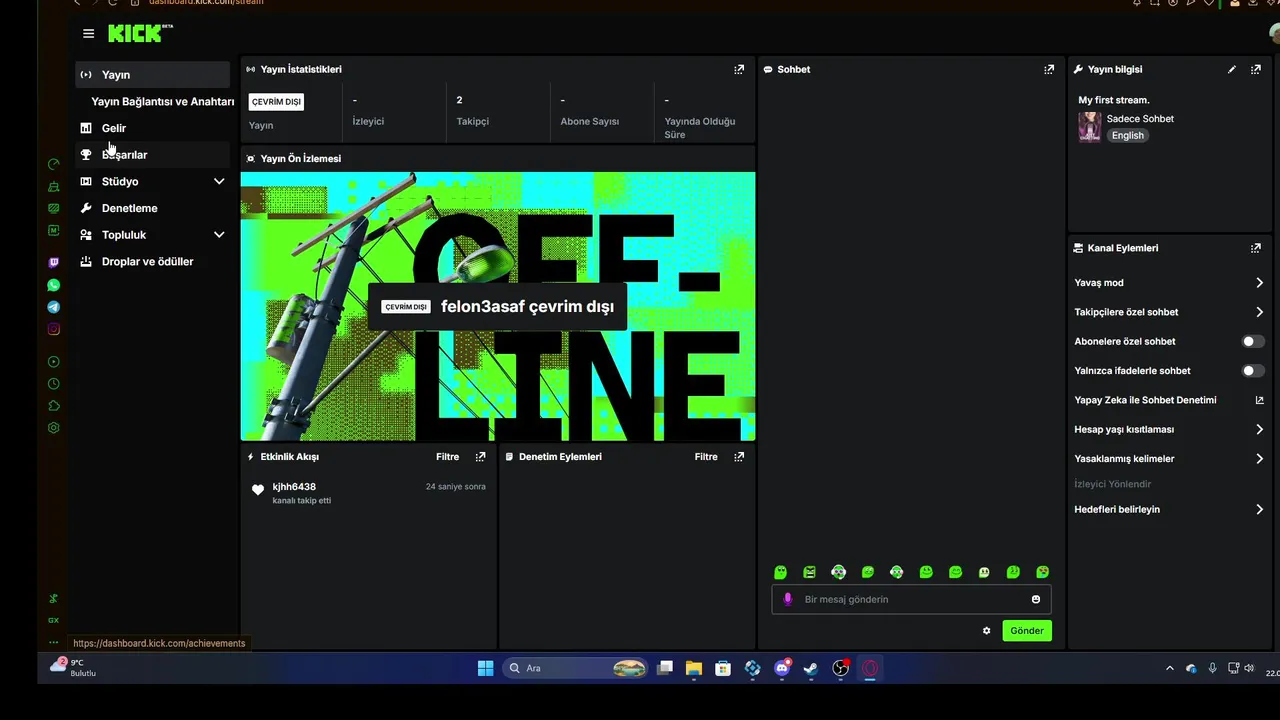Insert the last emote in the emote row
This screenshot has width=1280, height=720.
click(x=1043, y=572)
